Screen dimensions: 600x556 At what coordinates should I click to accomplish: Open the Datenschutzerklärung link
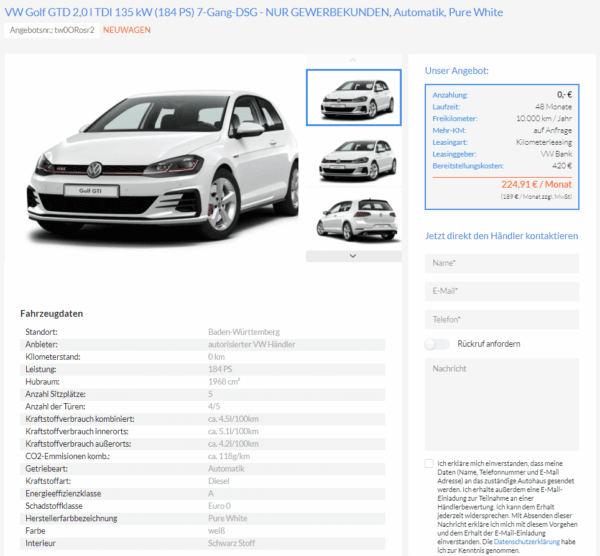tap(527, 542)
